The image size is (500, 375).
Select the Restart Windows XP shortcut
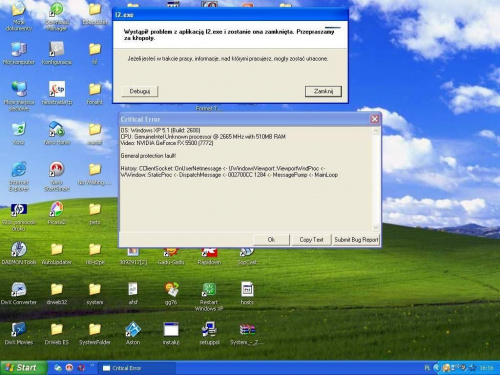[209, 297]
